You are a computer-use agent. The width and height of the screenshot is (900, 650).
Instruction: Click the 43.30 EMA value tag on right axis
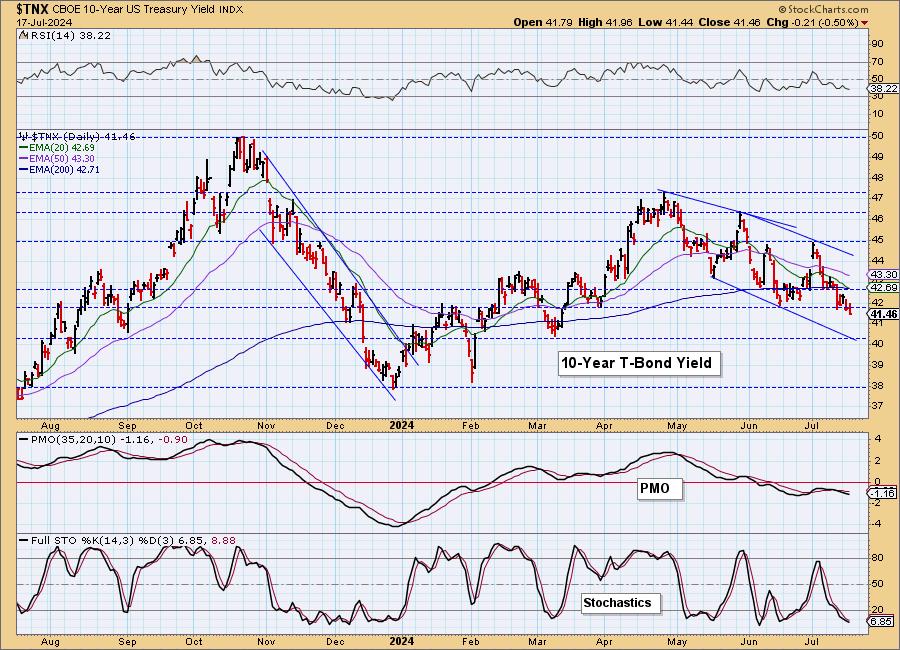point(883,275)
